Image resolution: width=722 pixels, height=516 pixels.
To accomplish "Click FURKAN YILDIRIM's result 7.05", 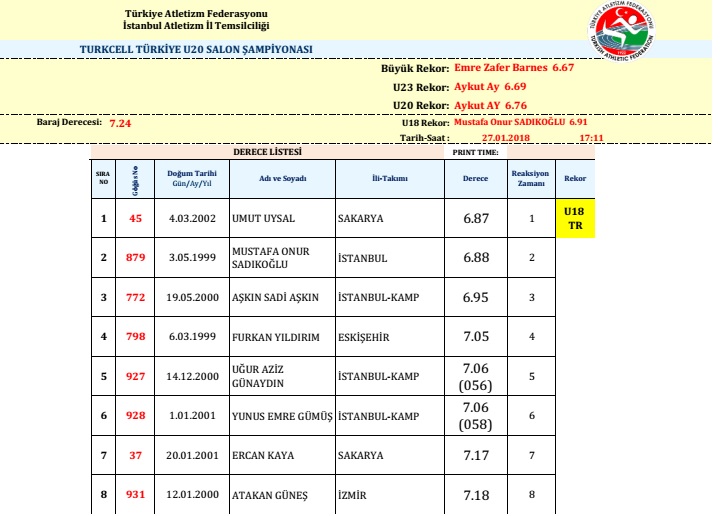I will pos(476,337).
